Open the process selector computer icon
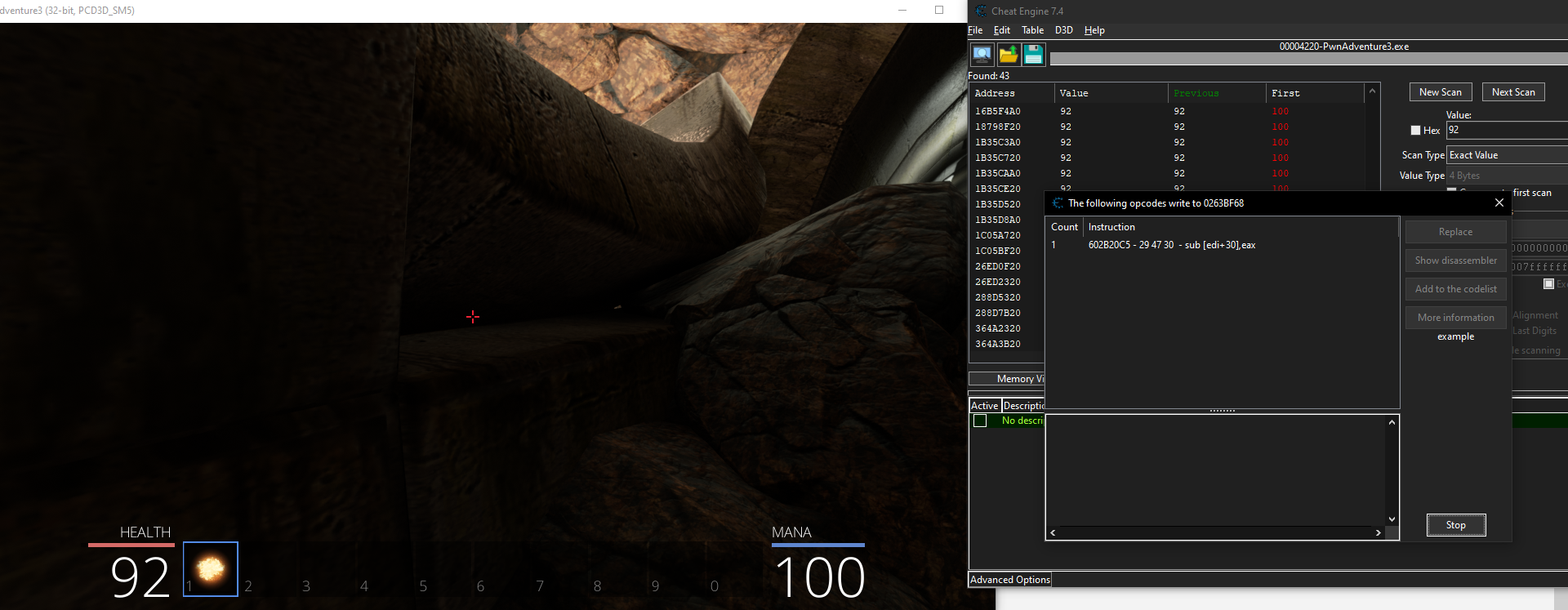 [982, 55]
